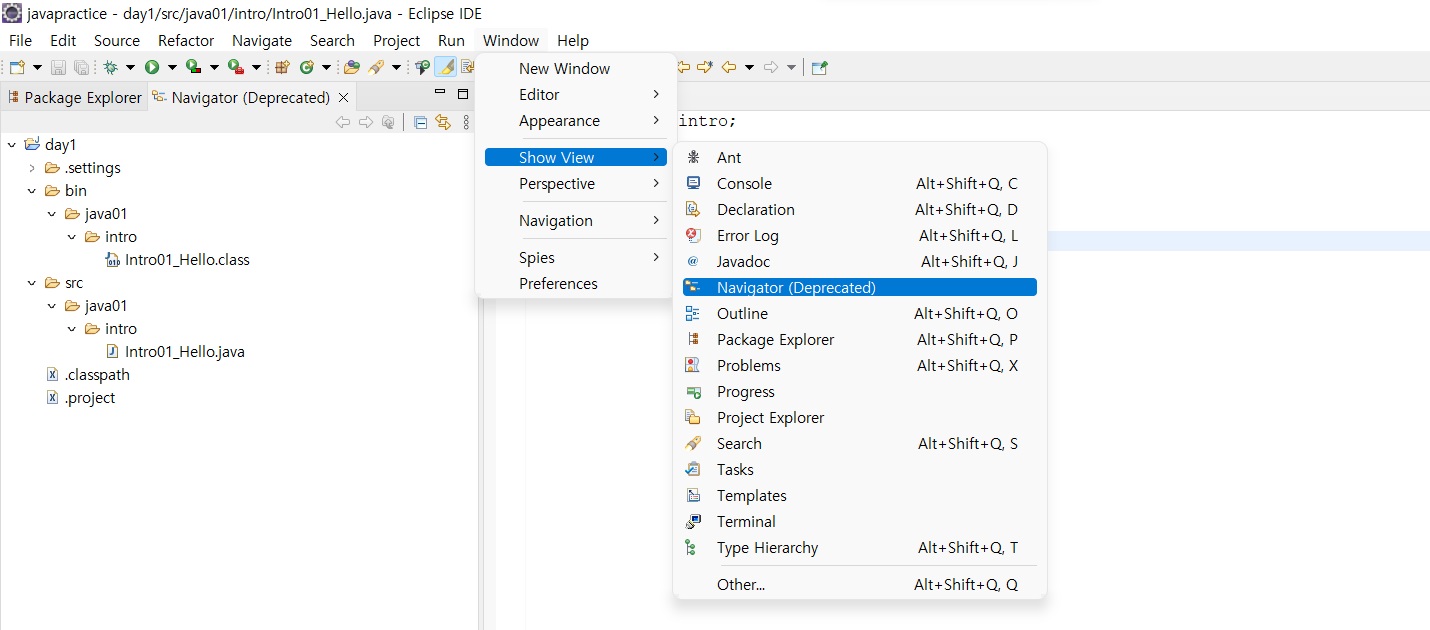Click the New Java Package icon

(x=282, y=67)
